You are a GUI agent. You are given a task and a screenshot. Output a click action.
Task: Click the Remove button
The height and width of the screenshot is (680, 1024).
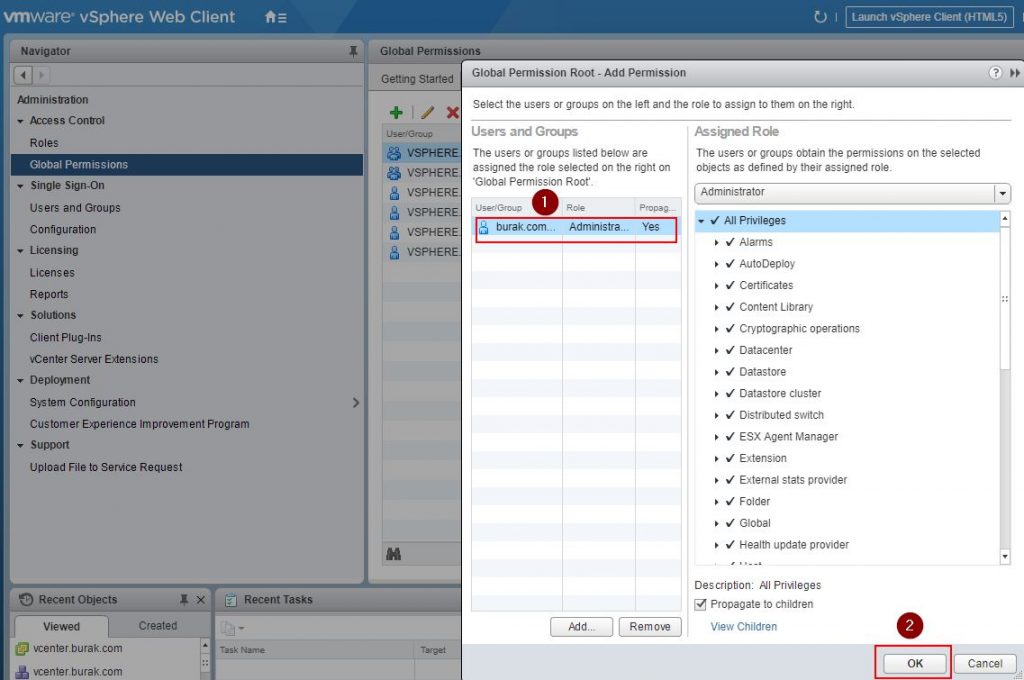pyautogui.click(x=650, y=626)
